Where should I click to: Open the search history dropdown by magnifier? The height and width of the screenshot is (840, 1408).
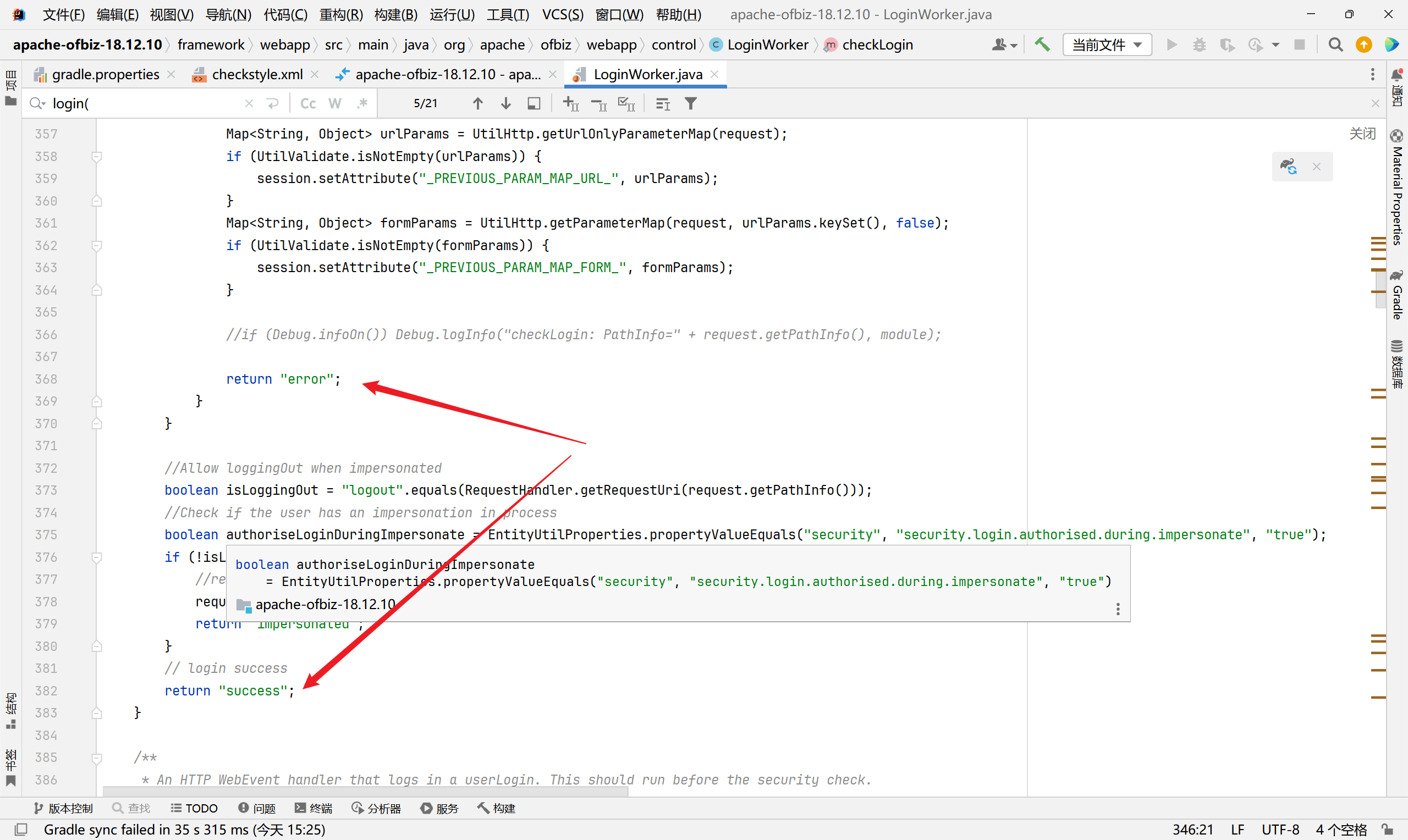click(x=38, y=103)
